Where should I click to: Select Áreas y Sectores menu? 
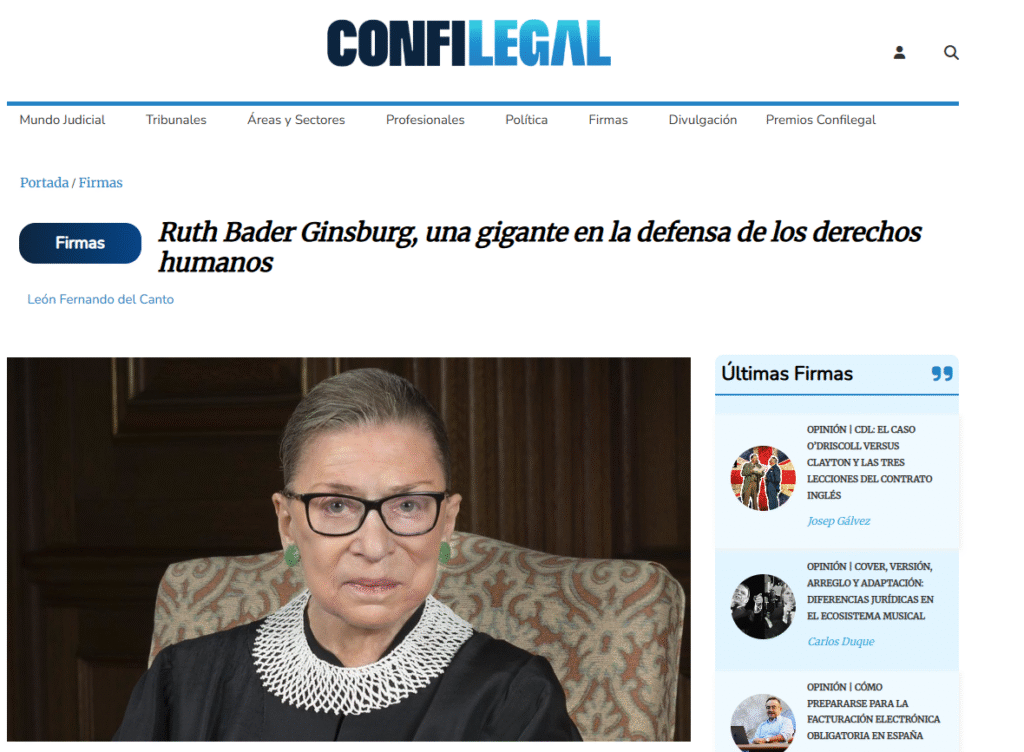click(x=296, y=119)
